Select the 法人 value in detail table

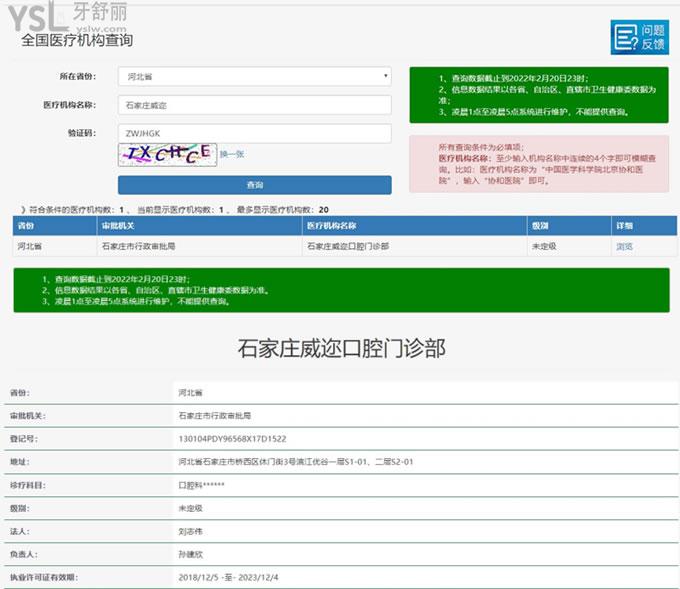190,531
